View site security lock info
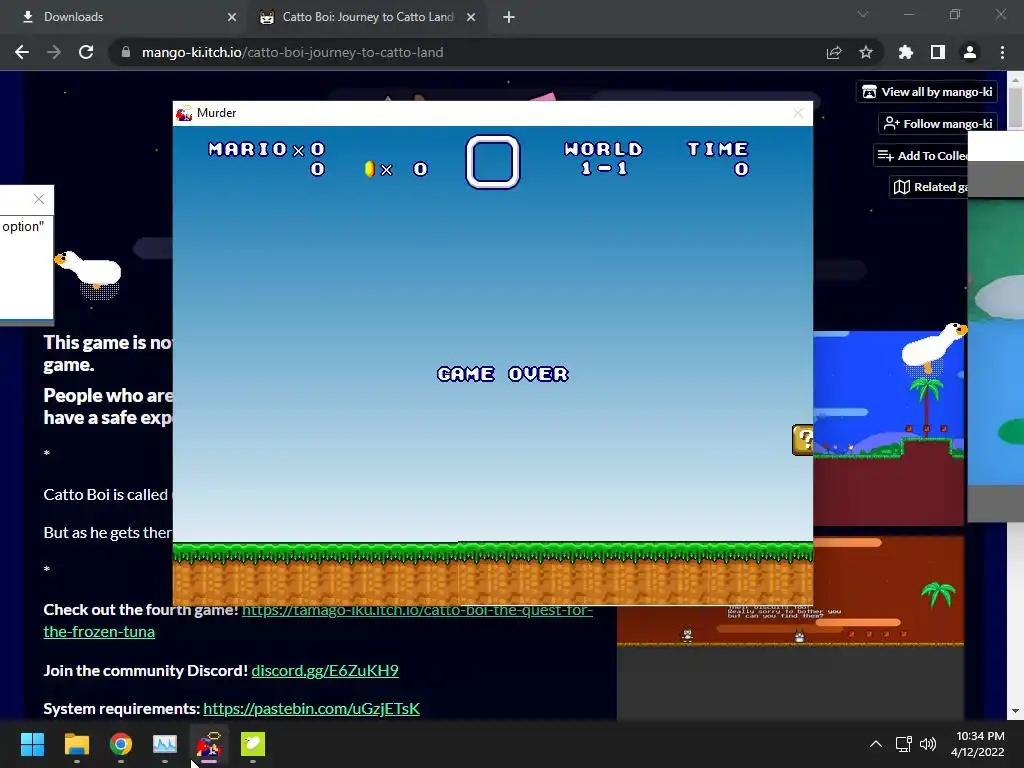Image resolution: width=1024 pixels, height=768 pixels. point(126,52)
